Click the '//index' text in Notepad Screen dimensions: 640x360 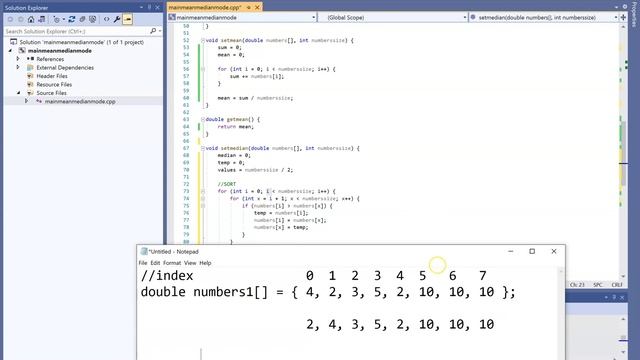167,276
